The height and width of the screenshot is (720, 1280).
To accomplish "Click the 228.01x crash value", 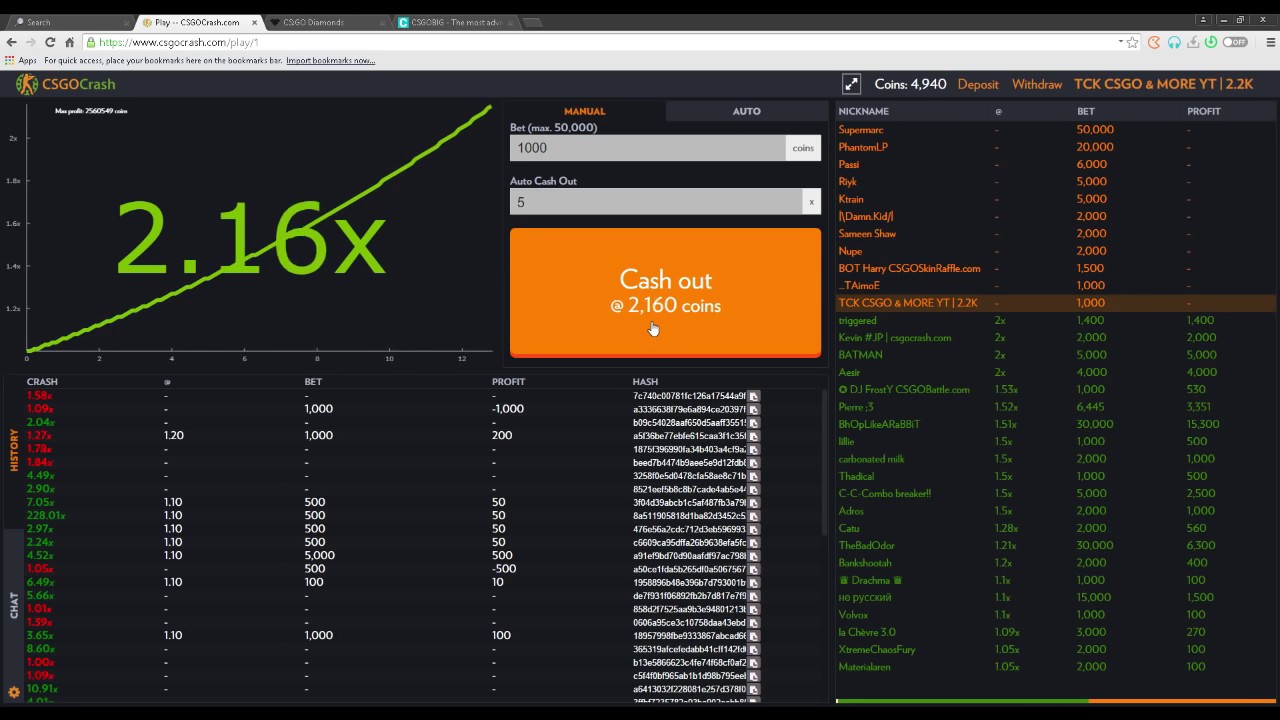I will coord(45,516).
